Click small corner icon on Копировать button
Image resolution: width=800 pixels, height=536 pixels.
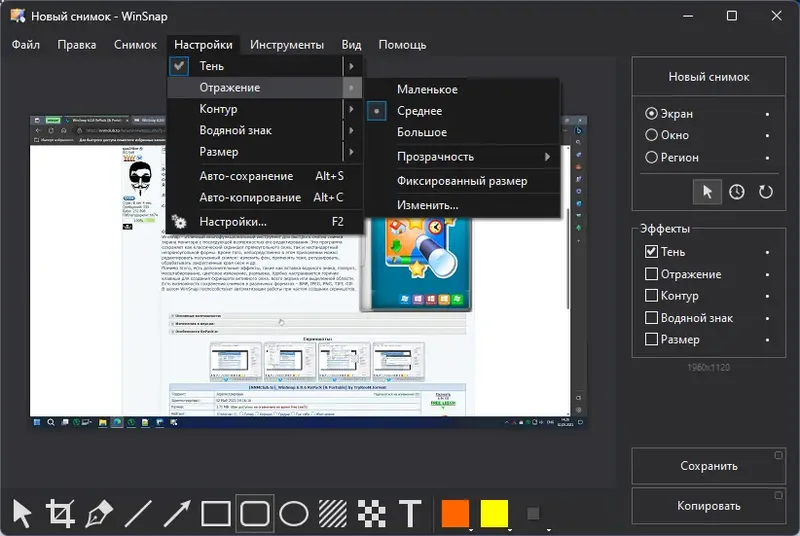pyautogui.click(x=778, y=495)
